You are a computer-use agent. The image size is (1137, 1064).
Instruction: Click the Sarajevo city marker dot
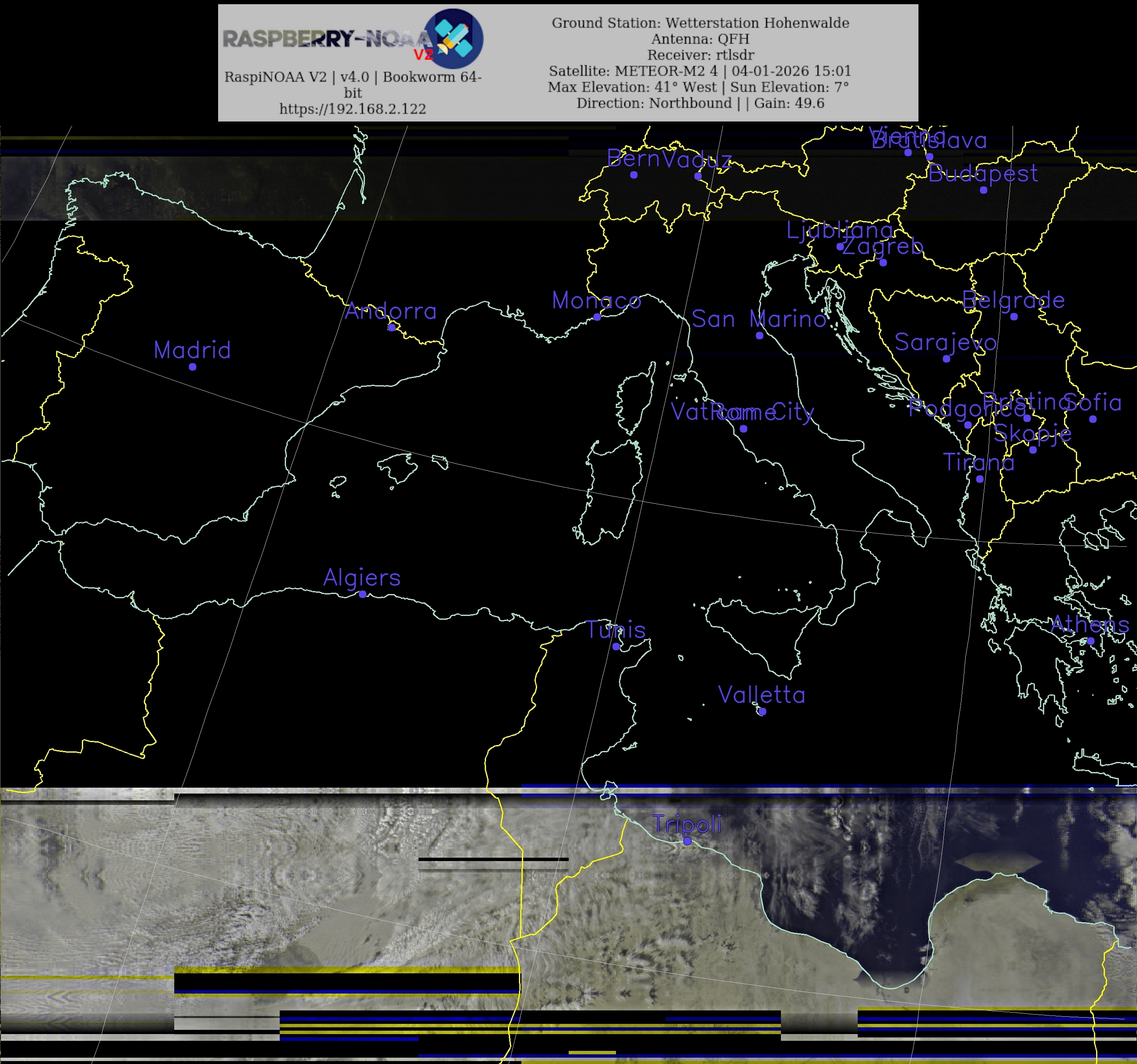coord(947,359)
